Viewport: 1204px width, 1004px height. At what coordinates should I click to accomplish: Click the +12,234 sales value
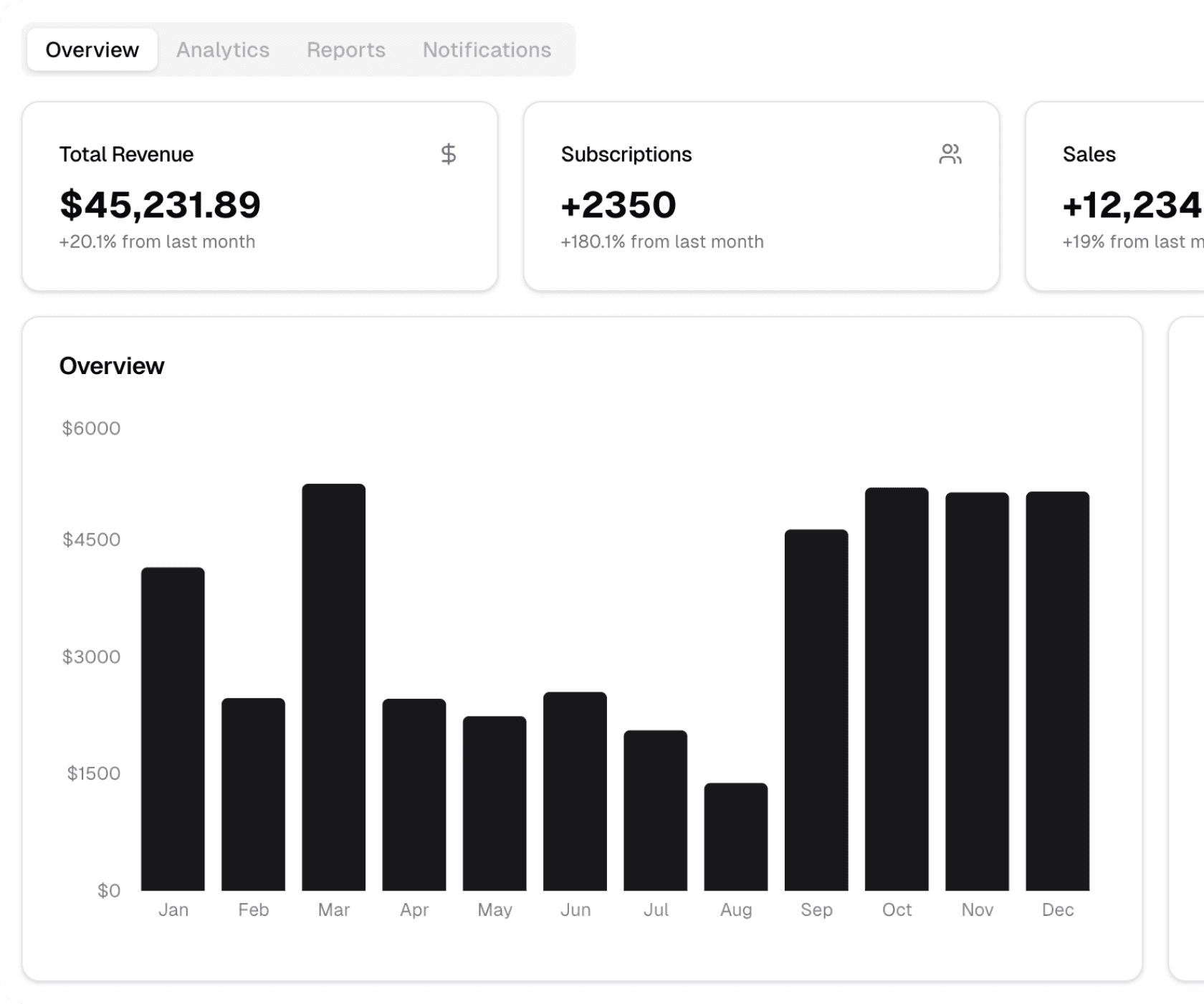pyautogui.click(x=1133, y=205)
